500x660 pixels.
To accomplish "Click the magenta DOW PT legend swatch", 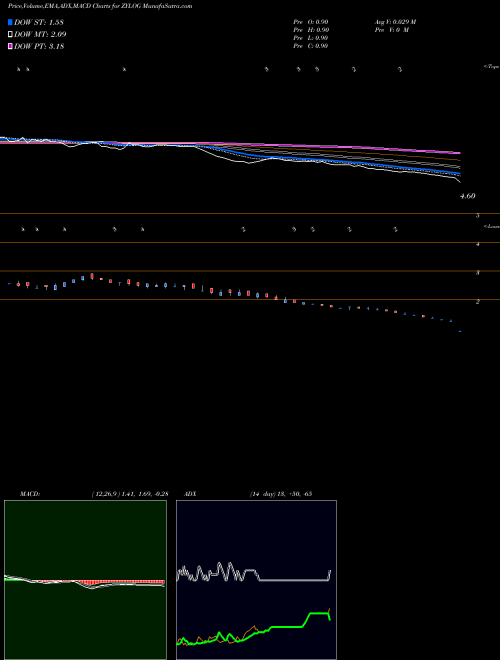I will 10,46.
